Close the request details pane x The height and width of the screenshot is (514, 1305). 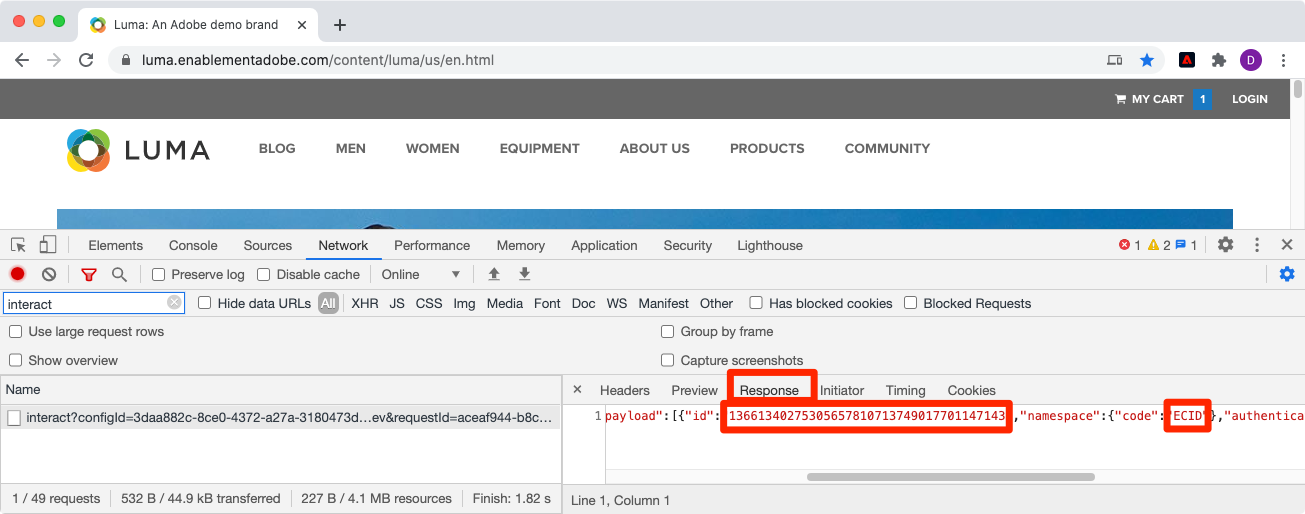(x=577, y=390)
